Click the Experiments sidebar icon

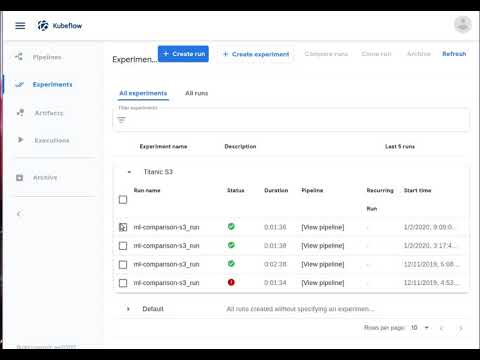[20, 84]
